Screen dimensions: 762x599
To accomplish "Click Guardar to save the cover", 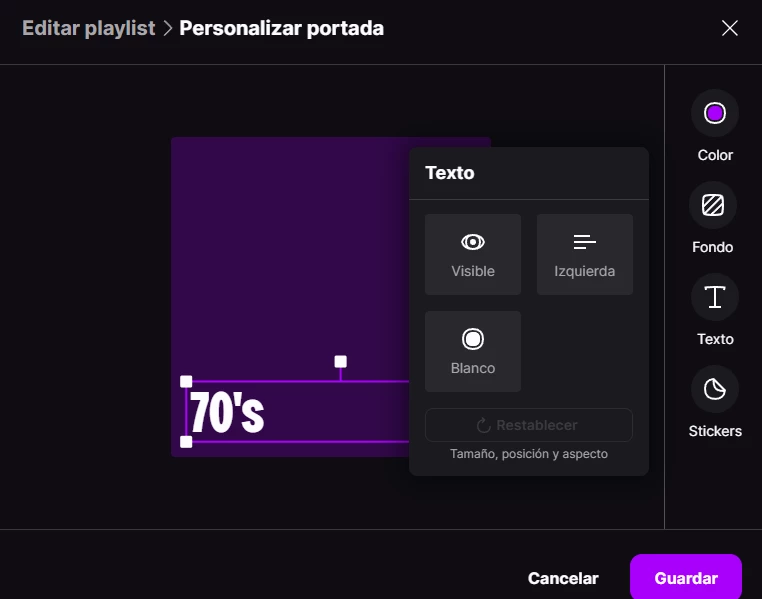I will (x=686, y=578).
